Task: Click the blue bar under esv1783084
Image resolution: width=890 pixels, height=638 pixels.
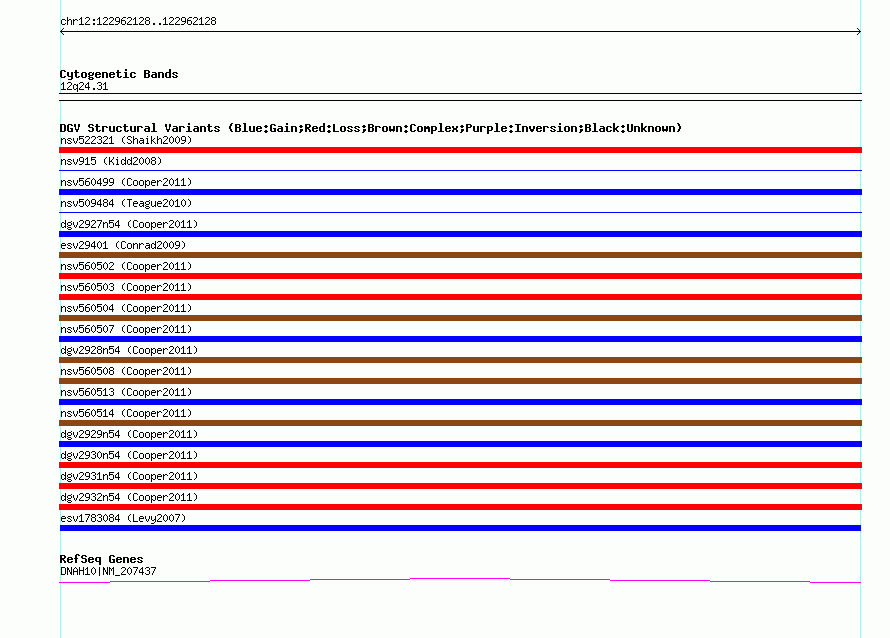Action: 460,528
